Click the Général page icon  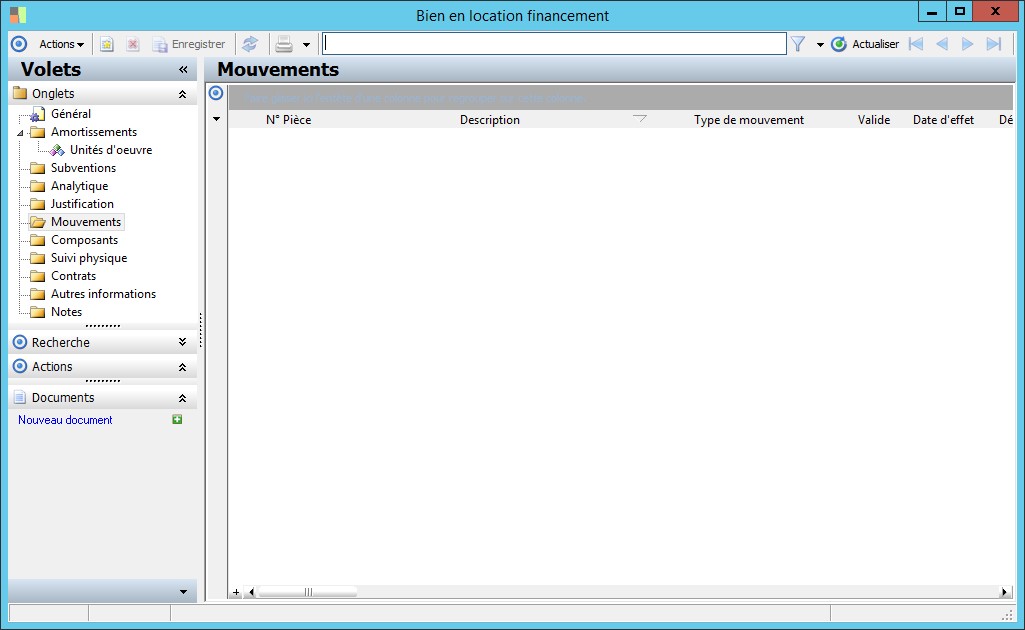coord(38,115)
